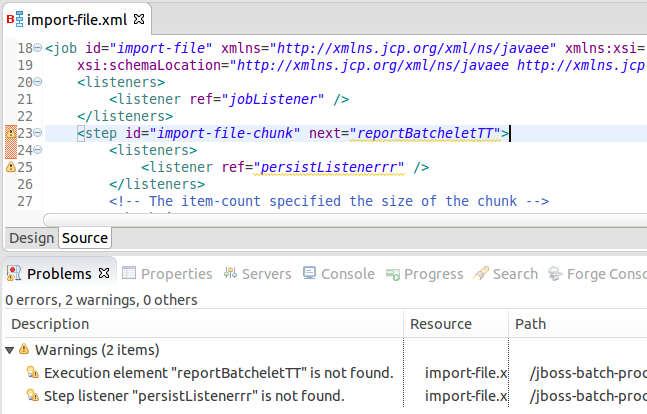Click the warning marker on line 25
The image size is (647, 414).
point(11,168)
